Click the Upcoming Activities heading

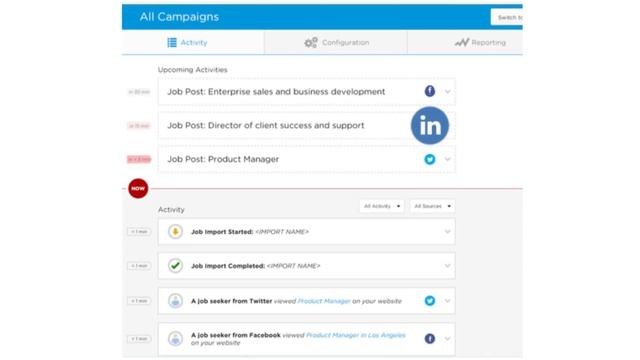[x=193, y=70]
